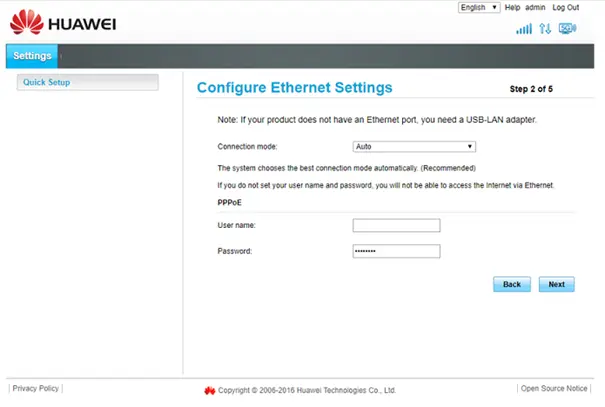The height and width of the screenshot is (407, 605).
Task: Click Log Out
Action: [566, 7]
